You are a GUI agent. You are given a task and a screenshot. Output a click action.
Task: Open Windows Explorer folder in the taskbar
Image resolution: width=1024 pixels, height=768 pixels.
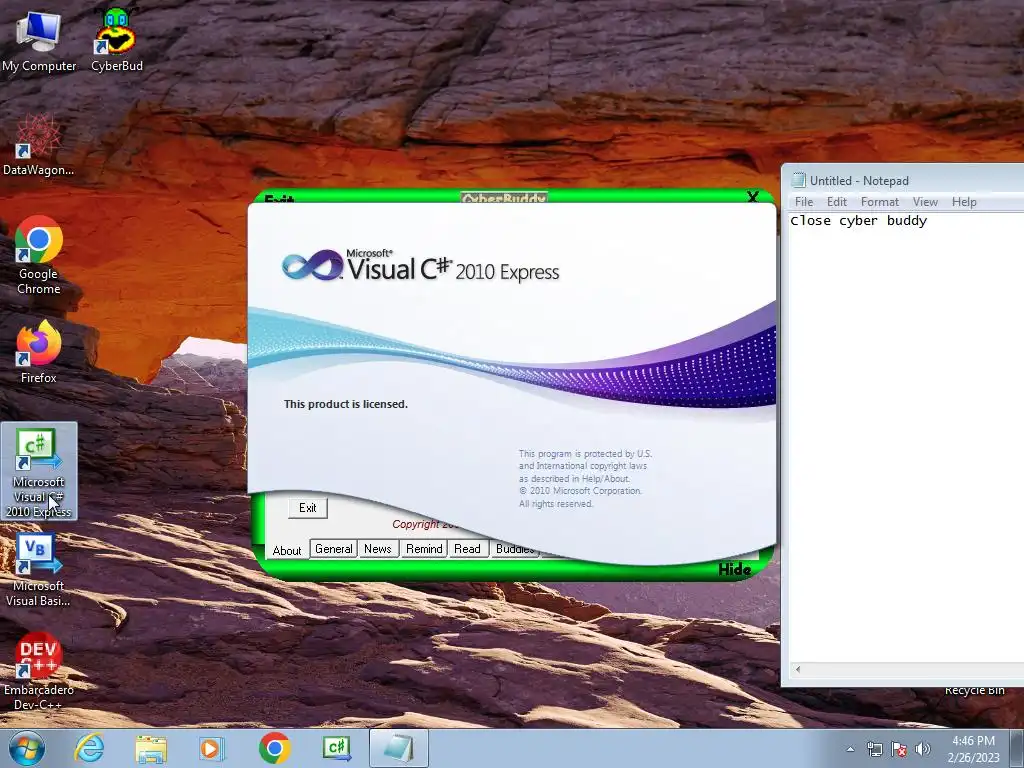tap(151, 748)
